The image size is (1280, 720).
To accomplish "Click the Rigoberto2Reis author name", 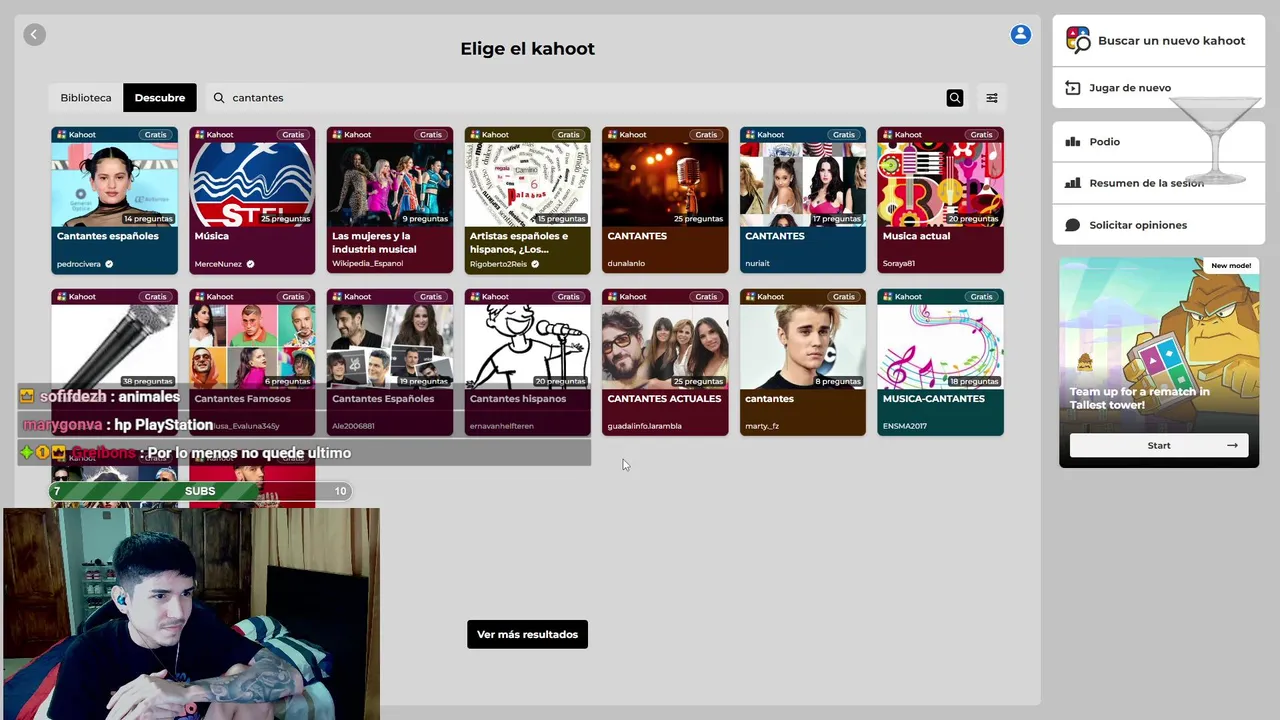I will pyautogui.click(x=498, y=264).
